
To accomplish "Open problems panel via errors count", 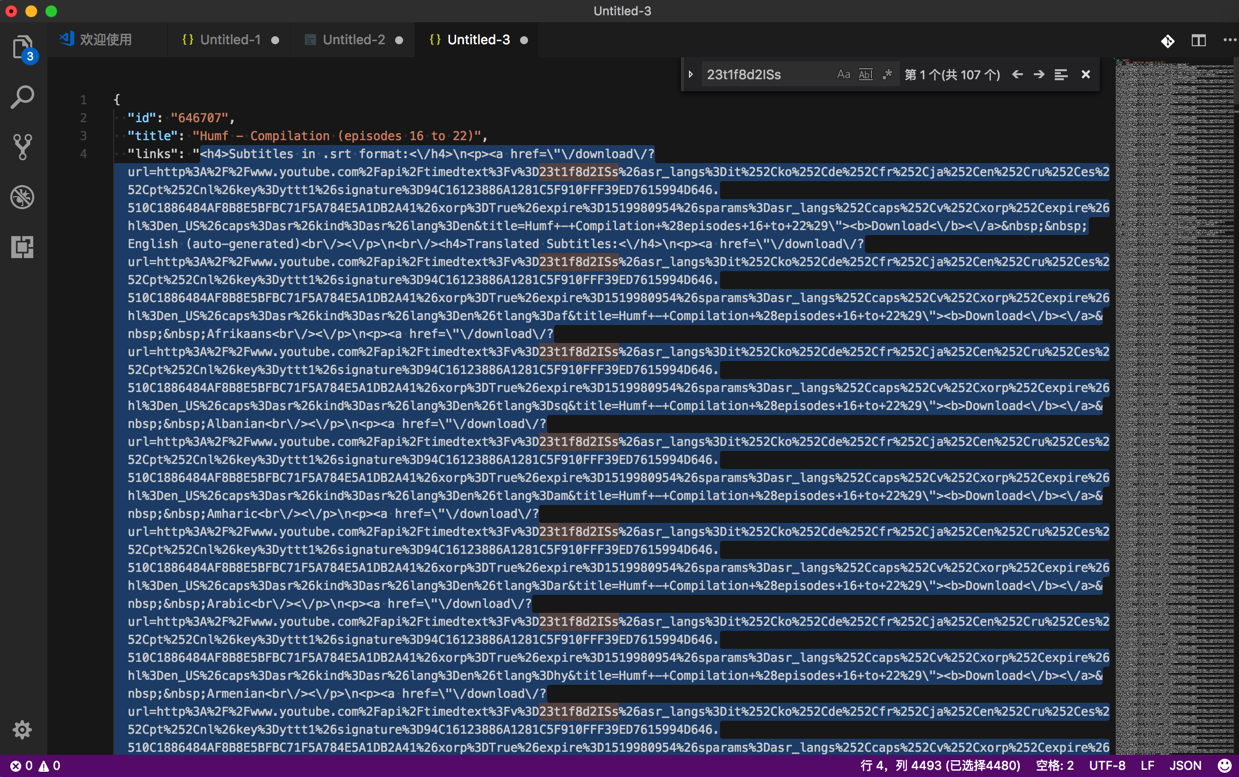I will pyautogui.click(x=21, y=766).
